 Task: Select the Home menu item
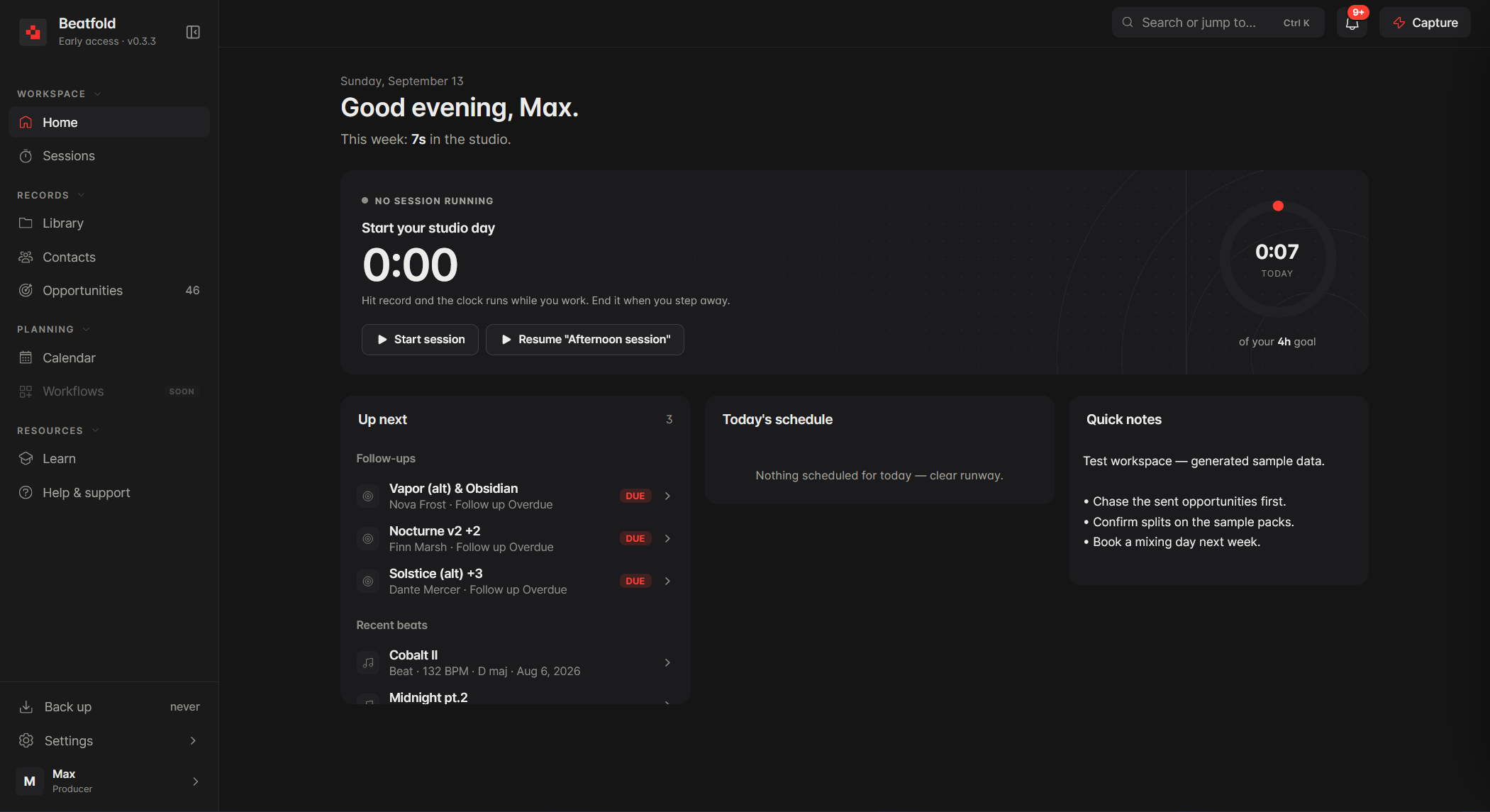coord(109,122)
